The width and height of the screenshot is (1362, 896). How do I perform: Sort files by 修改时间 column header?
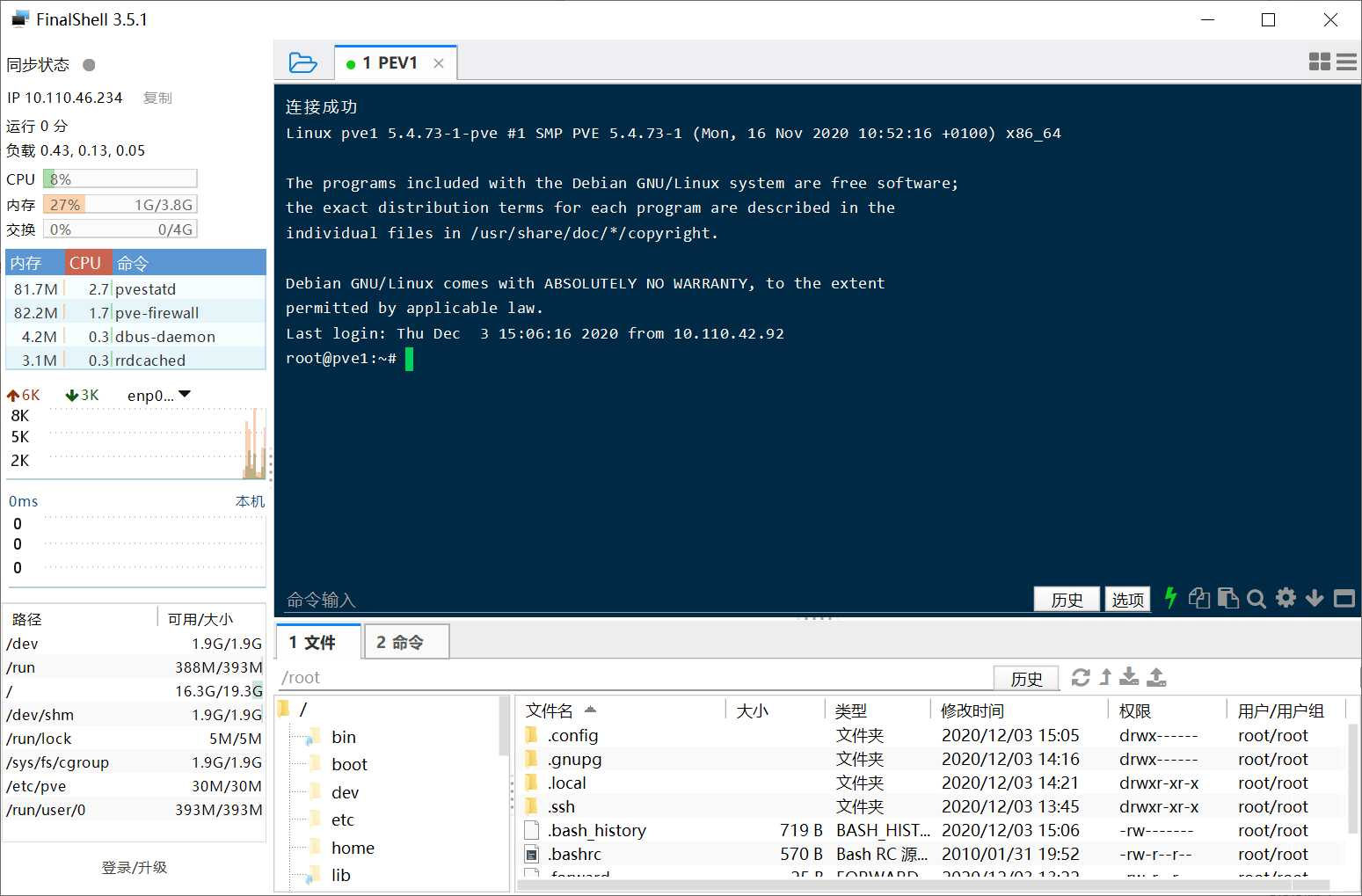click(x=1019, y=710)
